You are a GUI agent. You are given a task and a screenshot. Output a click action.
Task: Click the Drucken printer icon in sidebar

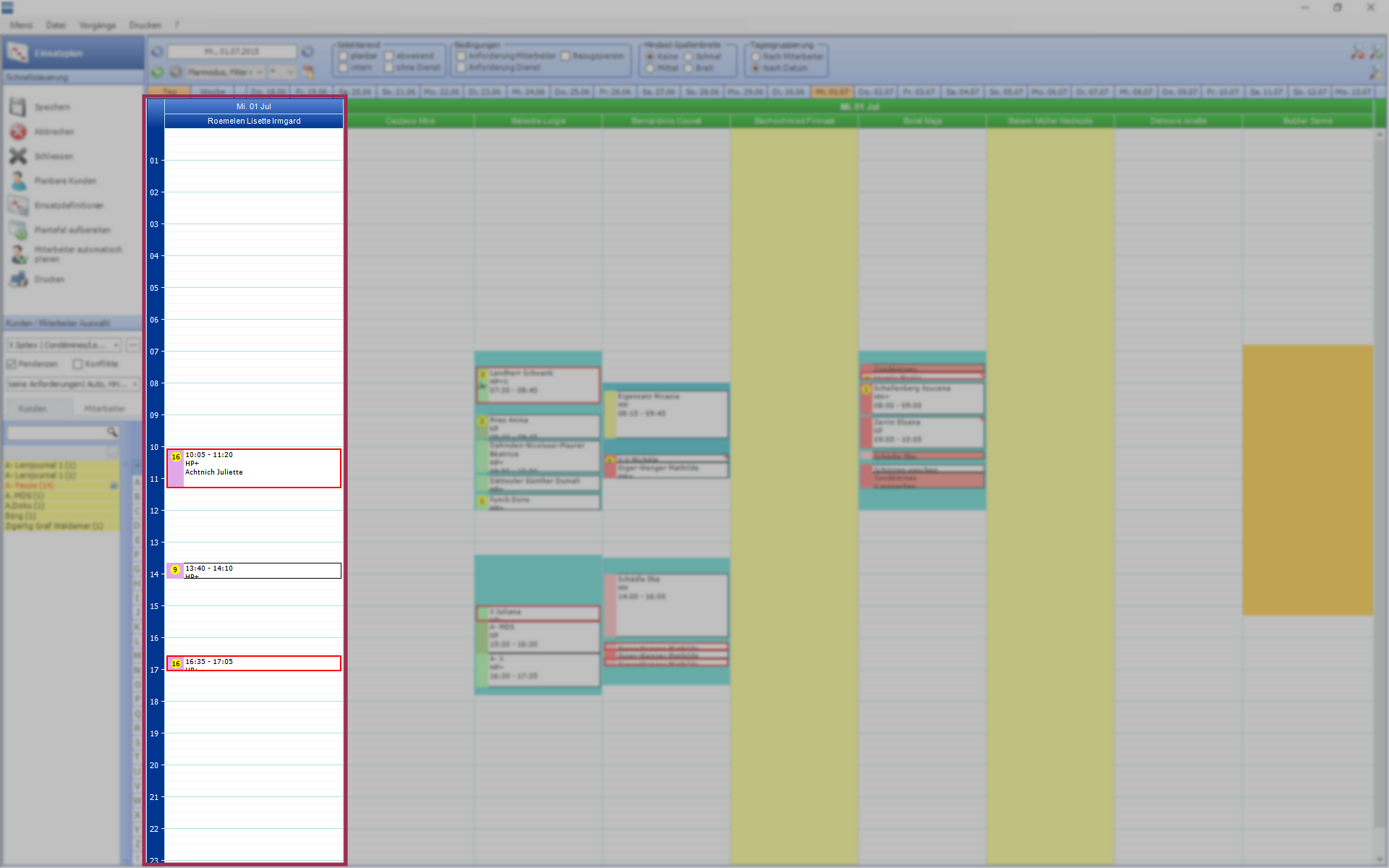18,279
